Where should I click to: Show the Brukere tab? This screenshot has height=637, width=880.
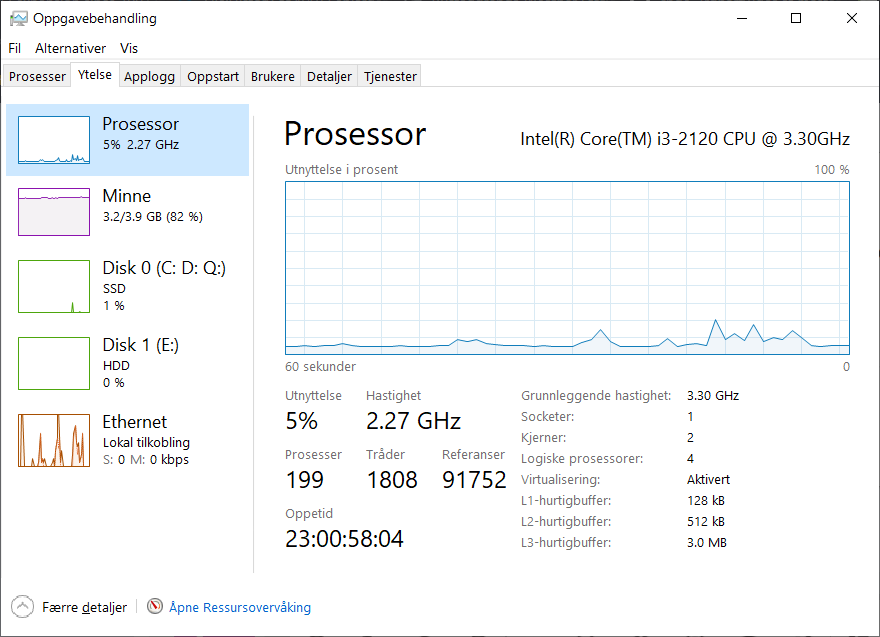273,76
